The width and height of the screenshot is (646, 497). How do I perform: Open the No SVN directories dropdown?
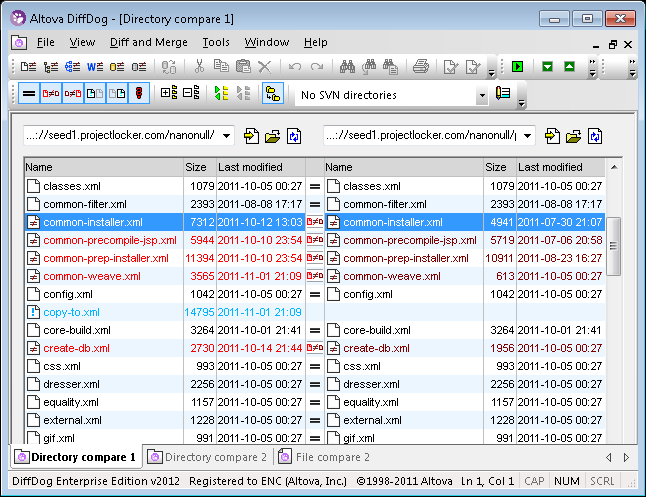point(481,95)
